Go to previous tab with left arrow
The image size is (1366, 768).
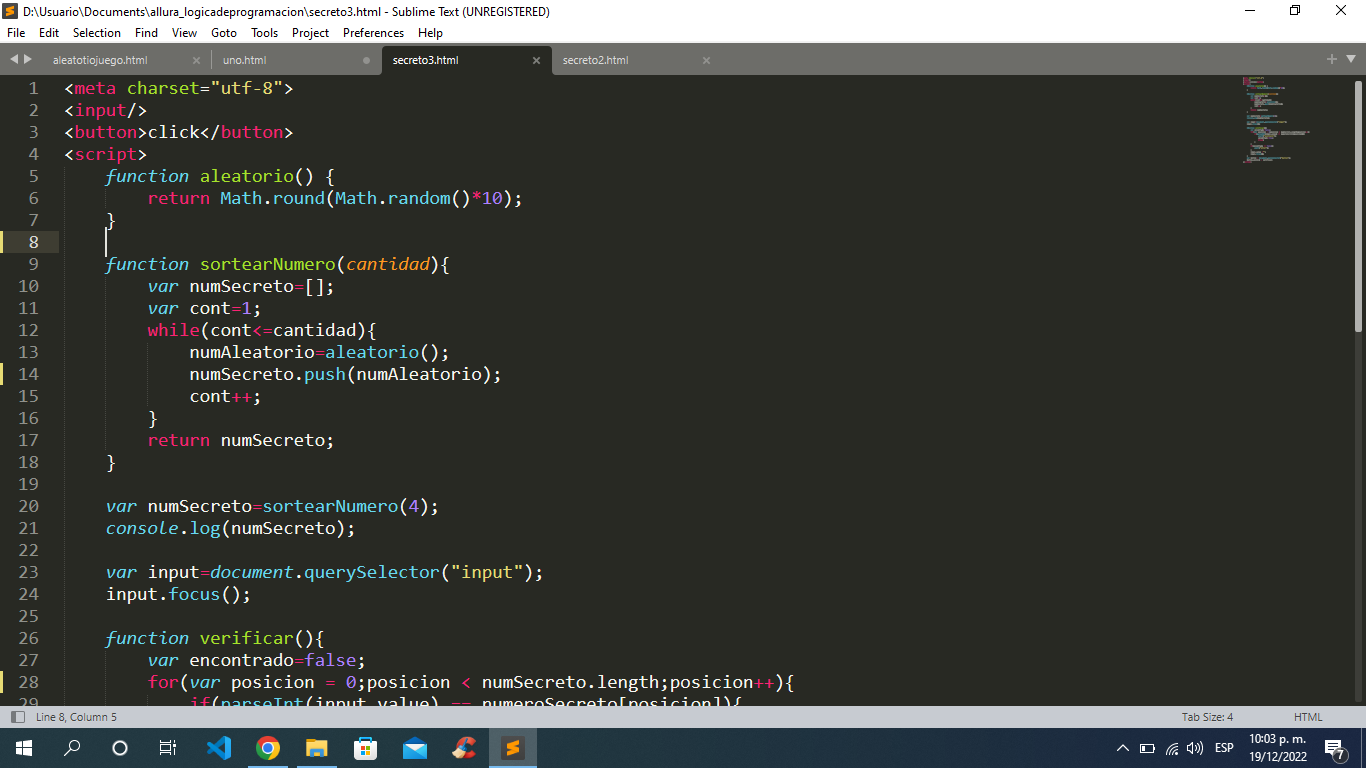14,60
